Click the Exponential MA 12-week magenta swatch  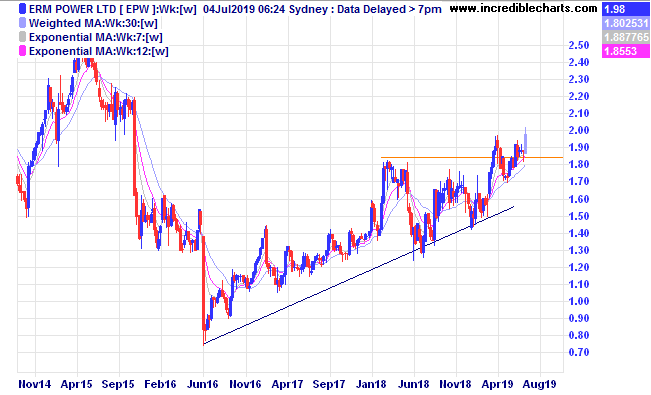pos(22,51)
